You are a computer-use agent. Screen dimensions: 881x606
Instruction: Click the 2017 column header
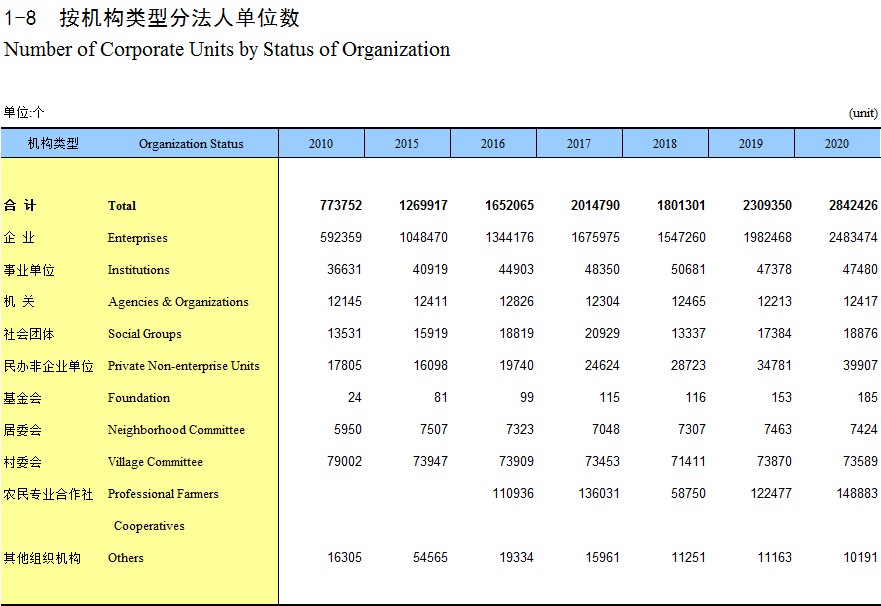click(x=579, y=144)
